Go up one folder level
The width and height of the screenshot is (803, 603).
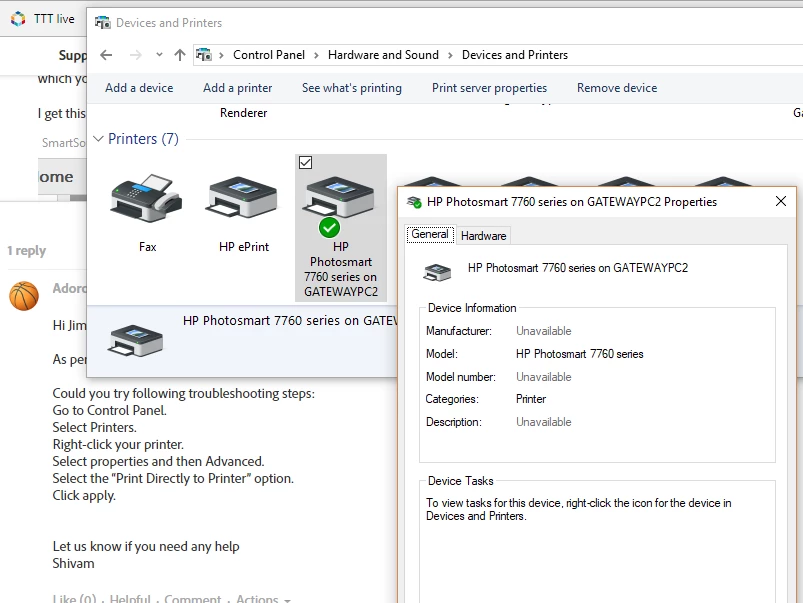180,55
